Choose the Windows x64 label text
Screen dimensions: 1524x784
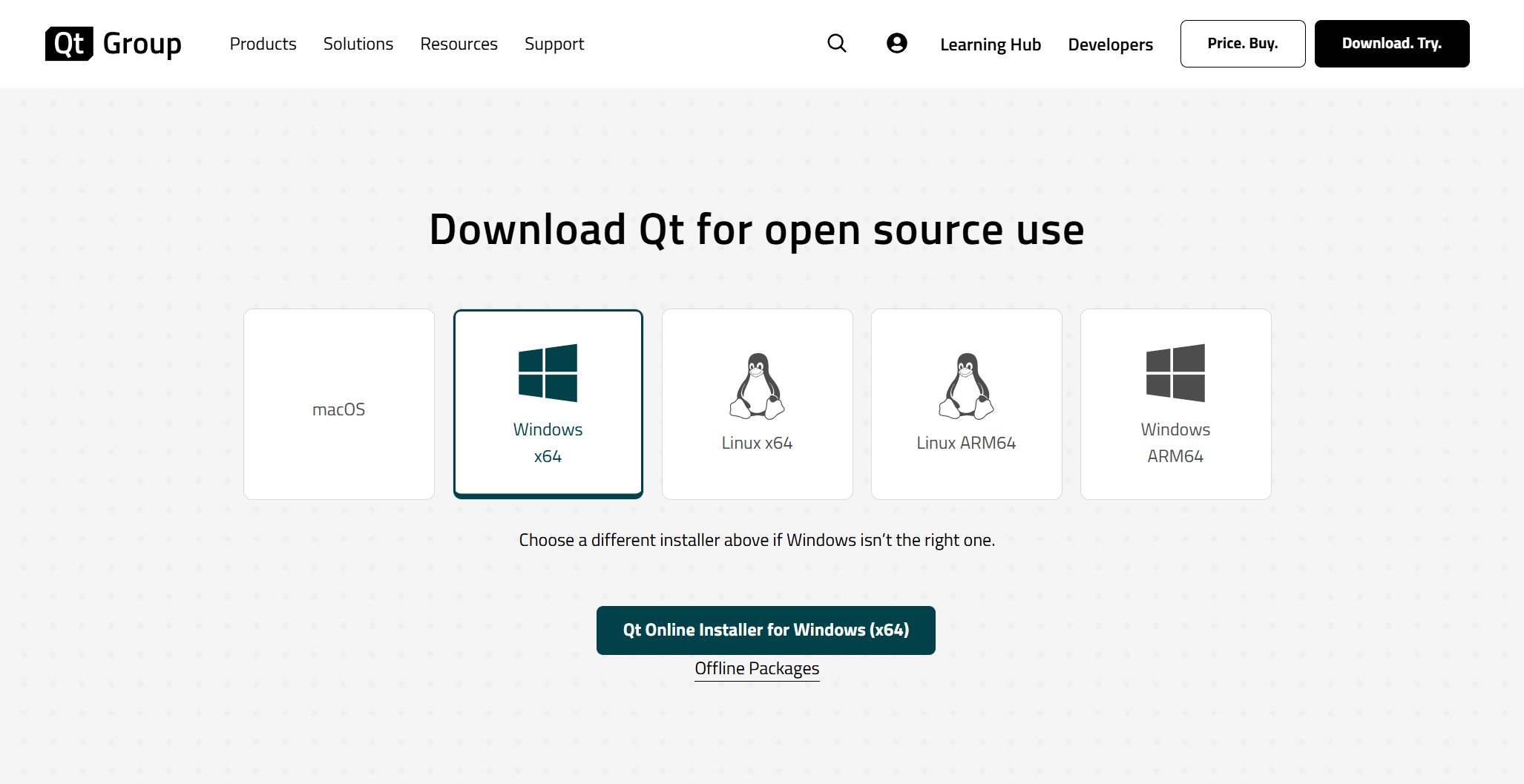point(548,443)
